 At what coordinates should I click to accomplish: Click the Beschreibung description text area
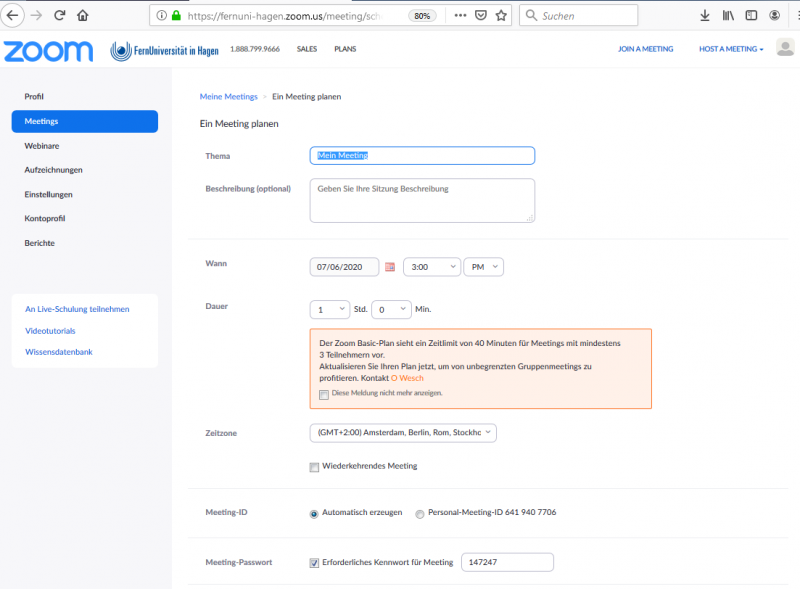tap(422, 201)
